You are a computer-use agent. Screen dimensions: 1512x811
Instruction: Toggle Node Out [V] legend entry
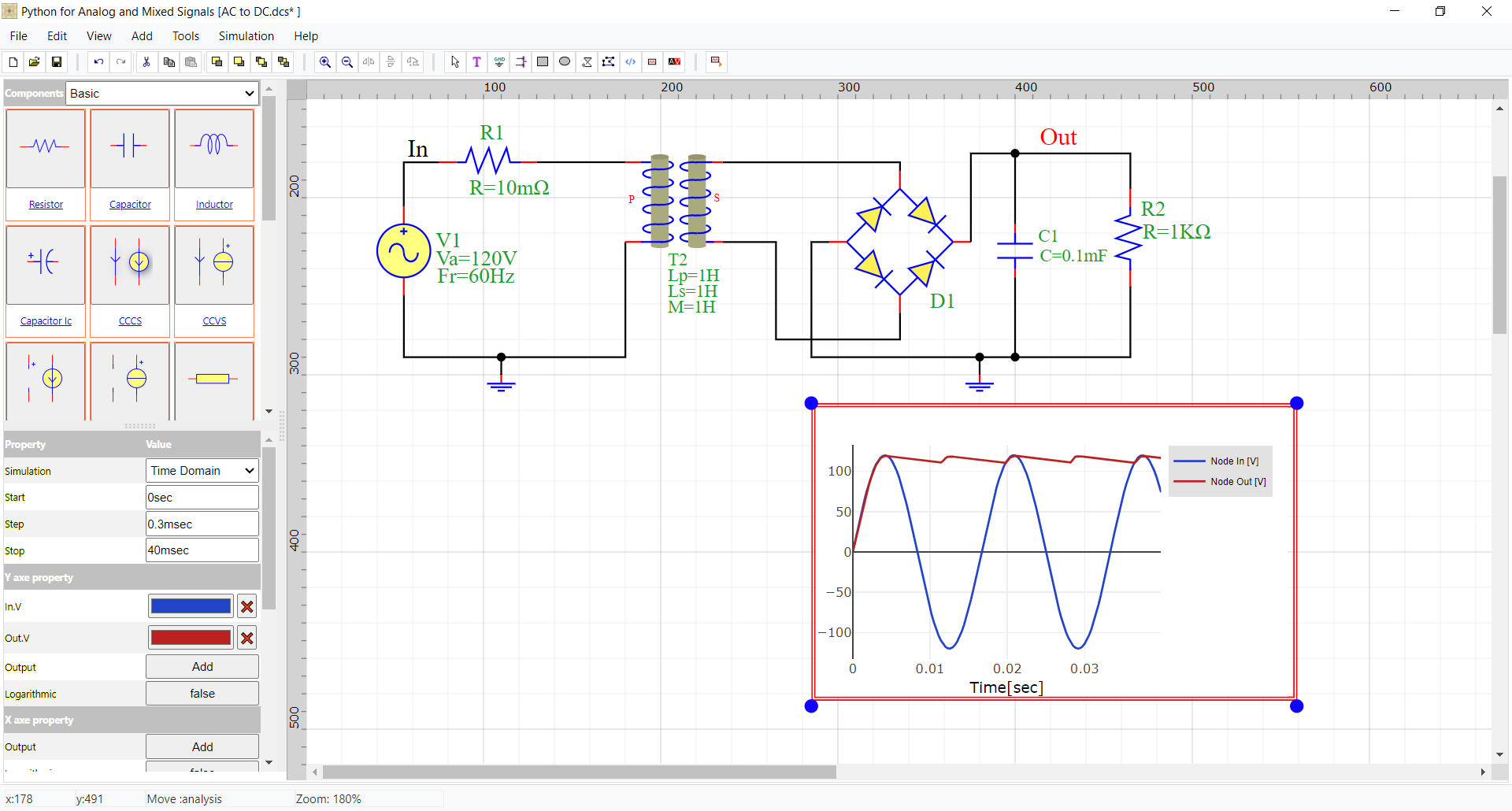(x=1219, y=482)
